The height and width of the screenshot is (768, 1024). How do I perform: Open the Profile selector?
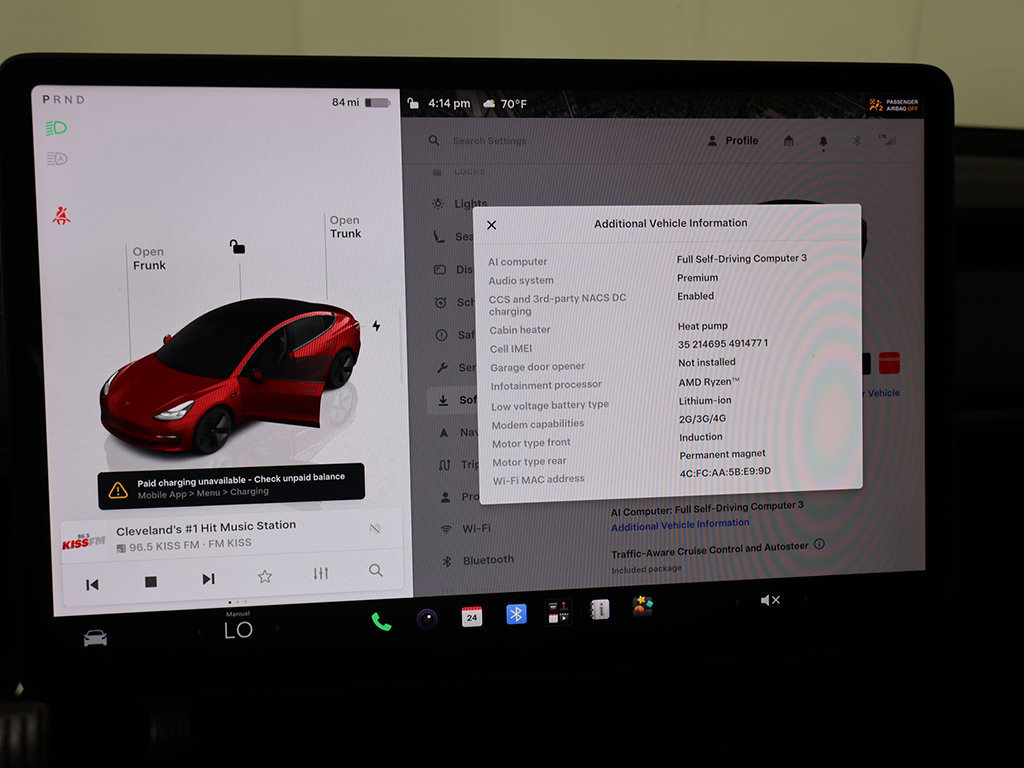733,140
